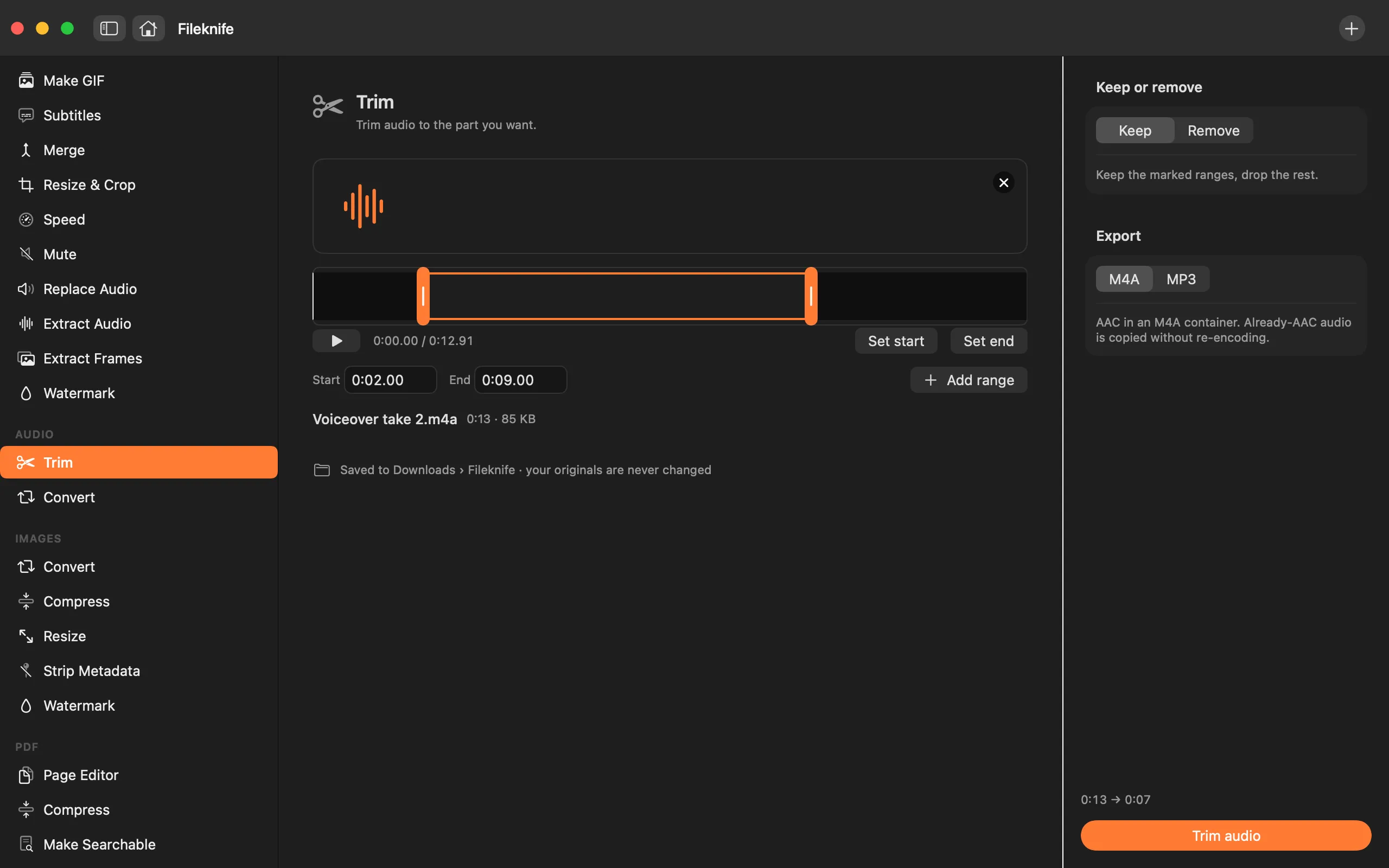Click the Add range button
Image resolution: width=1389 pixels, height=868 pixels.
point(969,380)
